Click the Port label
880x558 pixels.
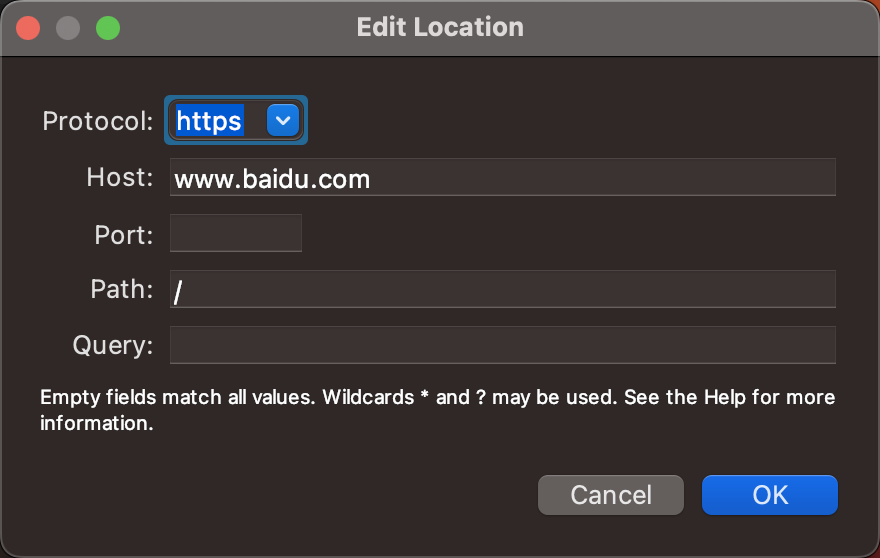123,236
